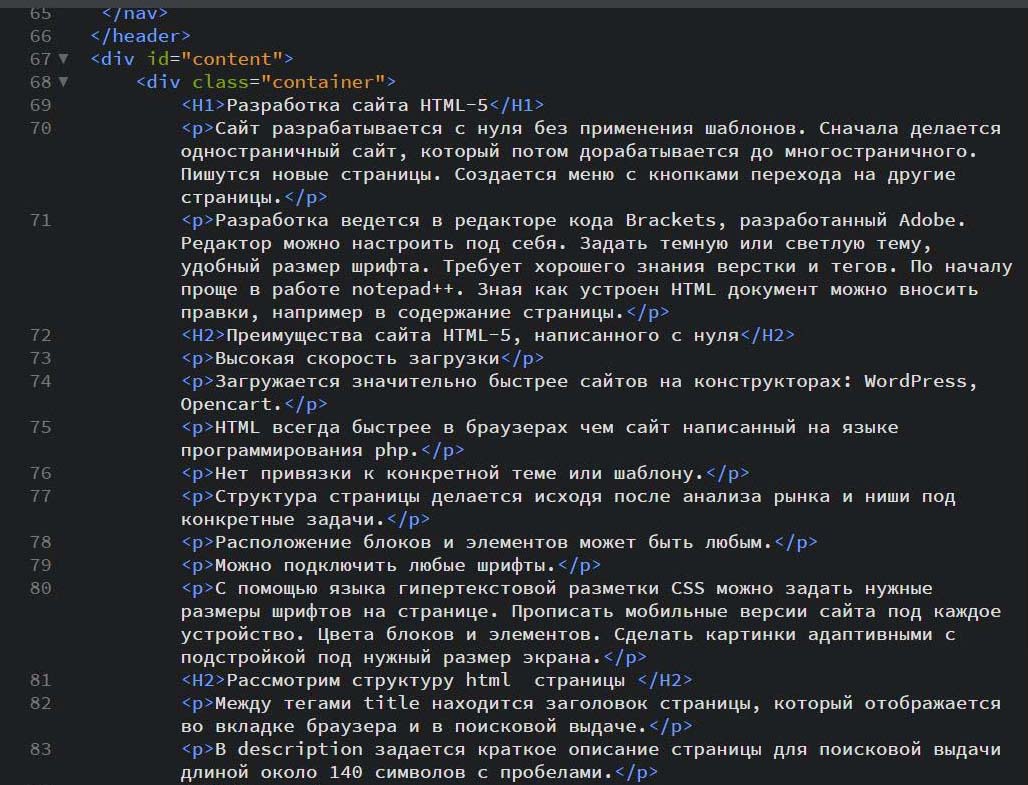Collapse the div class="container" fold triangle
Image resolution: width=1028 pixels, height=785 pixels.
click(x=64, y=82)
